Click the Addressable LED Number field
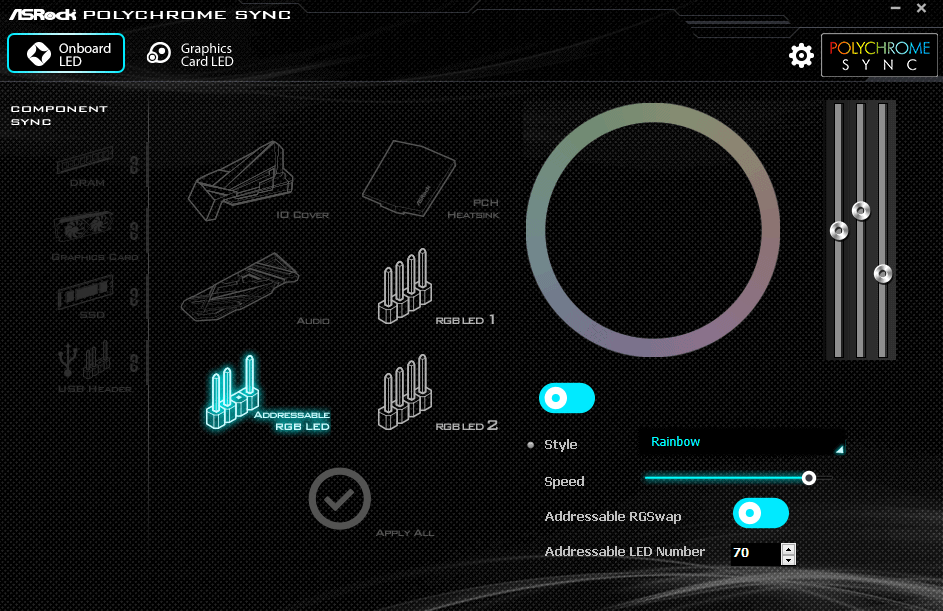The height and width of the screenshot is (611, 943). click(x=755, y=553)
